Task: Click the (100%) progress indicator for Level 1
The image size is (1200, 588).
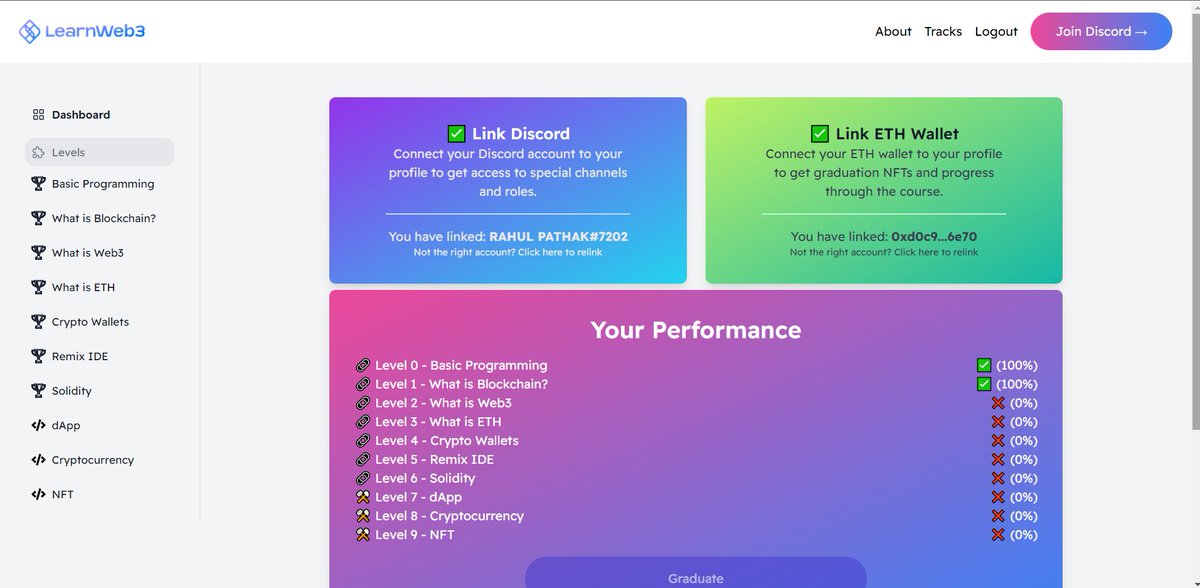Action: [x=1019, y=384]
